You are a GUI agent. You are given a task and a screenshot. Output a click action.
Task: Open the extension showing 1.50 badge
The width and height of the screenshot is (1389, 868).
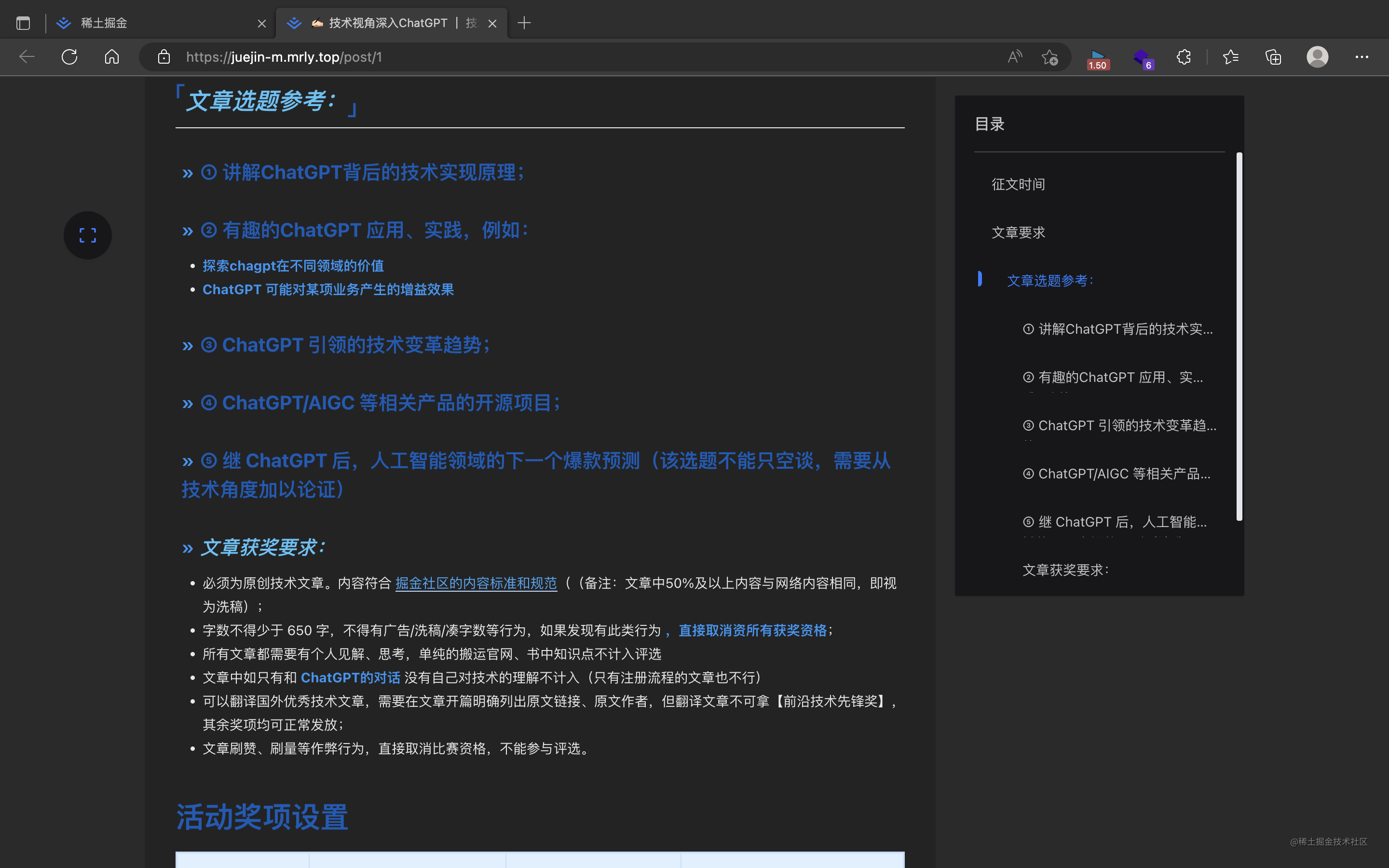coord(1097,59)
